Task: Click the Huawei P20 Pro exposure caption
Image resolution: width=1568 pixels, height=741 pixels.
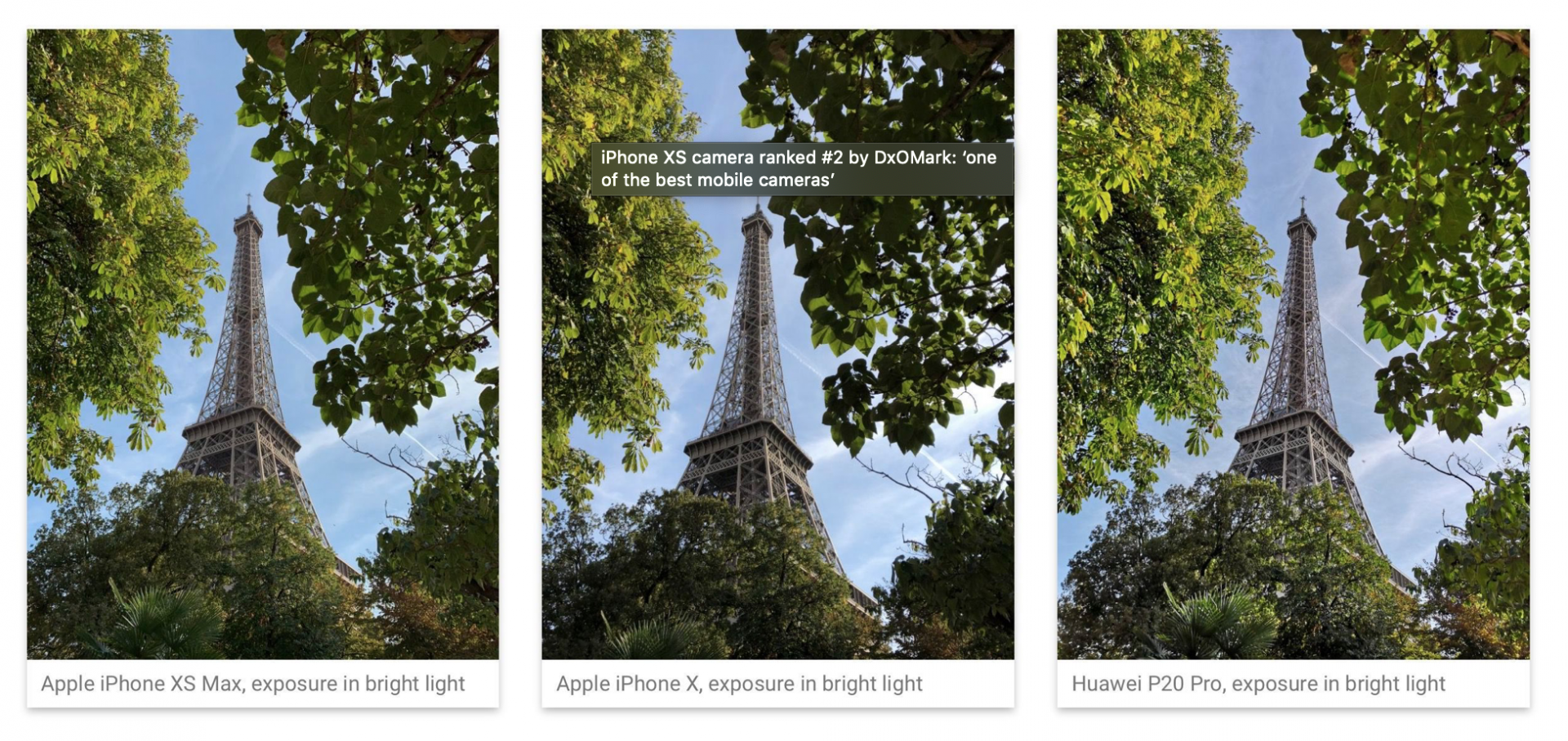Action: tap(1258, 684)
